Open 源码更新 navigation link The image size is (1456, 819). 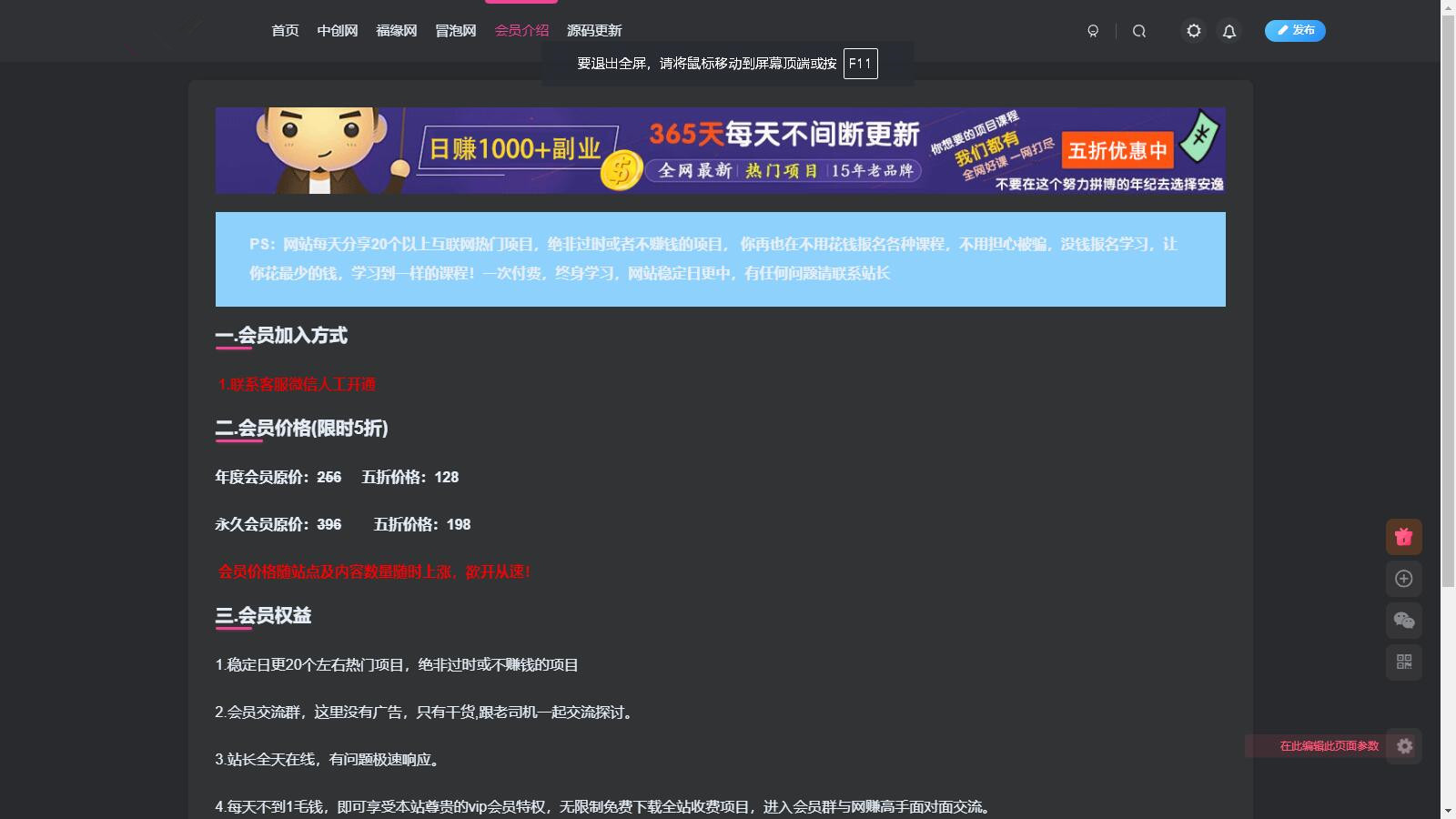pos(594,31)
